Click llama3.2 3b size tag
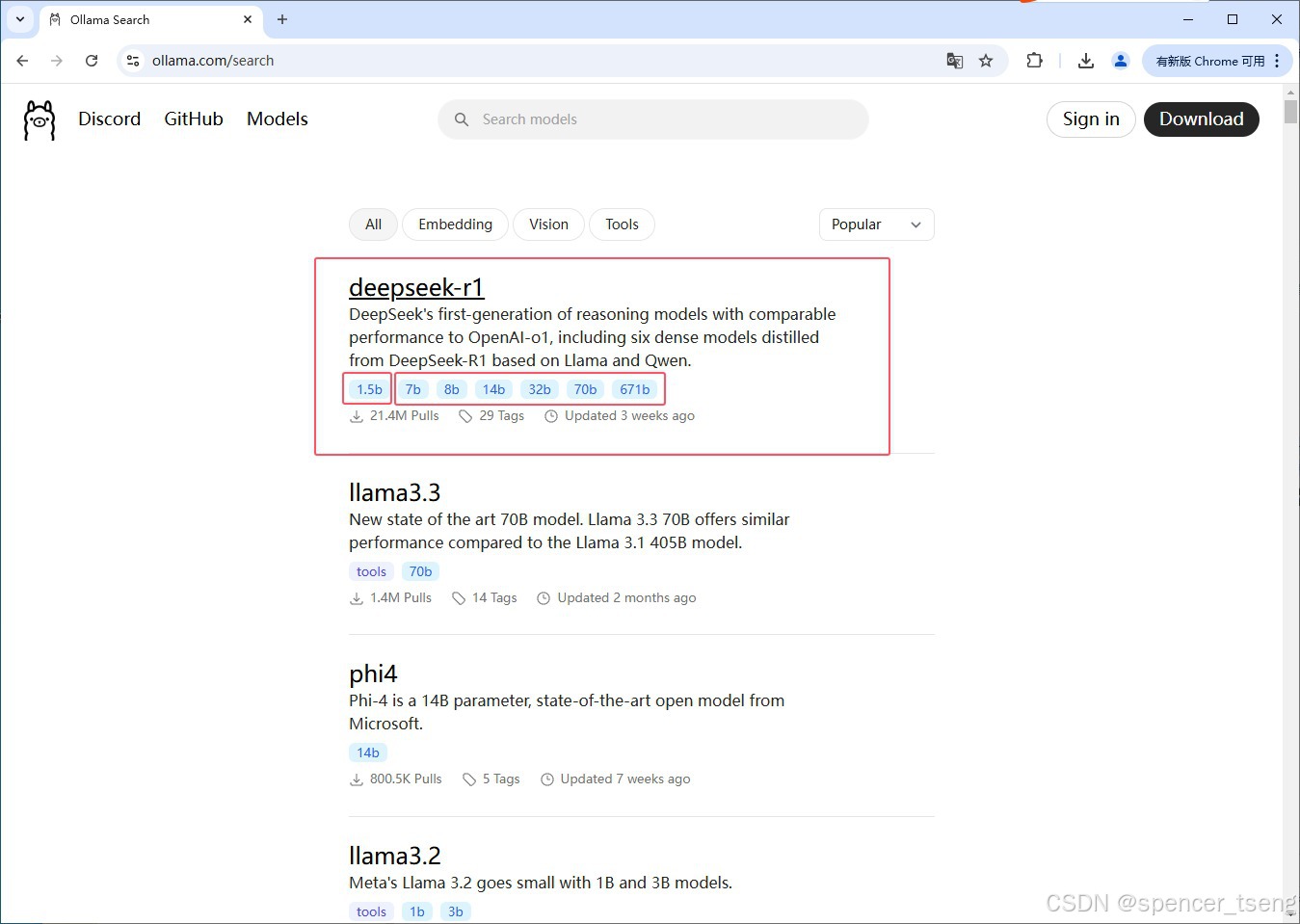This screenshot has height=924, width=1300. point(455,911)
